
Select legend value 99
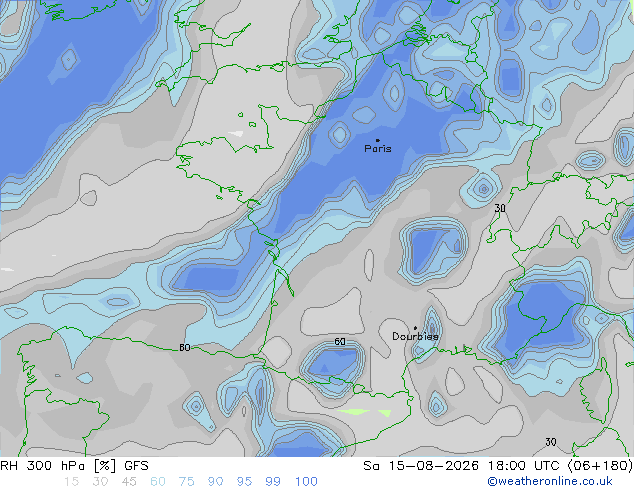tap(273, 482)
